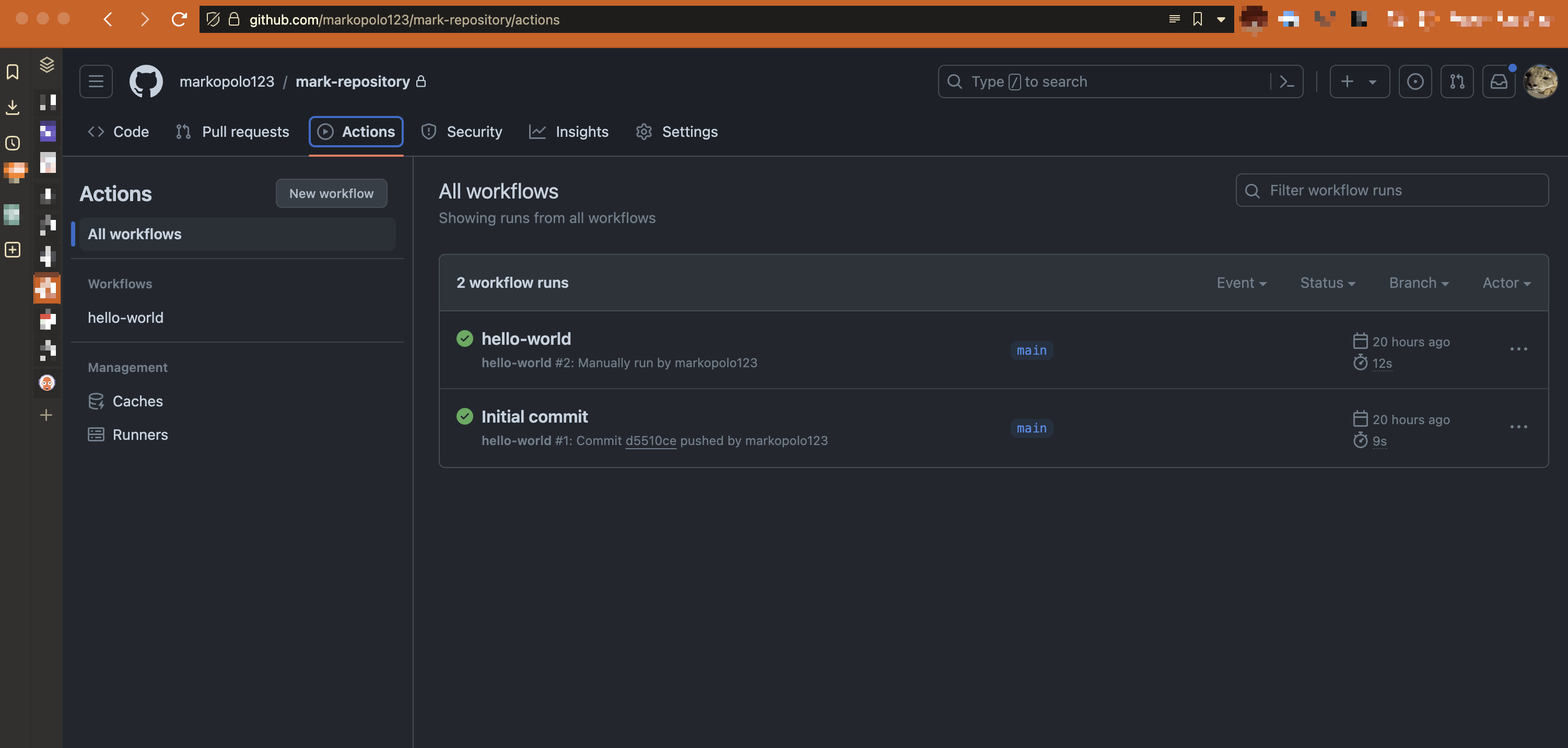Reload the page with browser refresh

click(x=179, y=19)
